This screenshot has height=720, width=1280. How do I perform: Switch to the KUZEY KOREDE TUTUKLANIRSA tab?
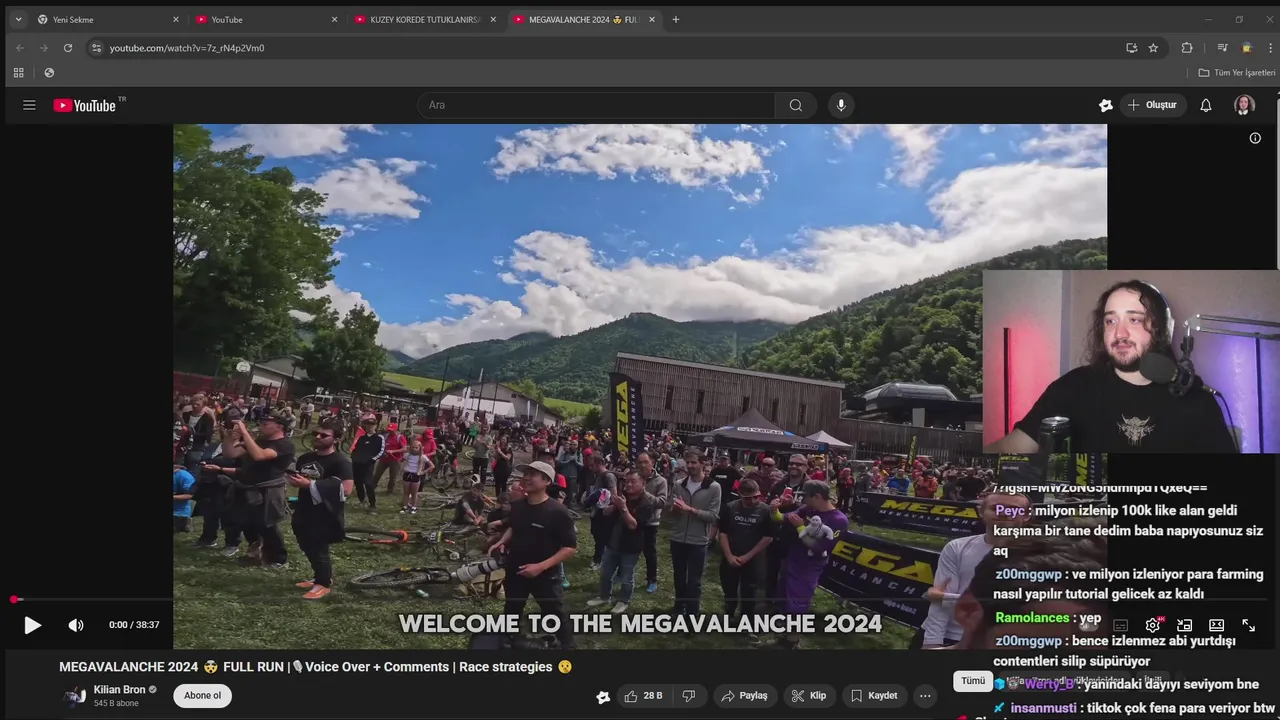(425, 19)
